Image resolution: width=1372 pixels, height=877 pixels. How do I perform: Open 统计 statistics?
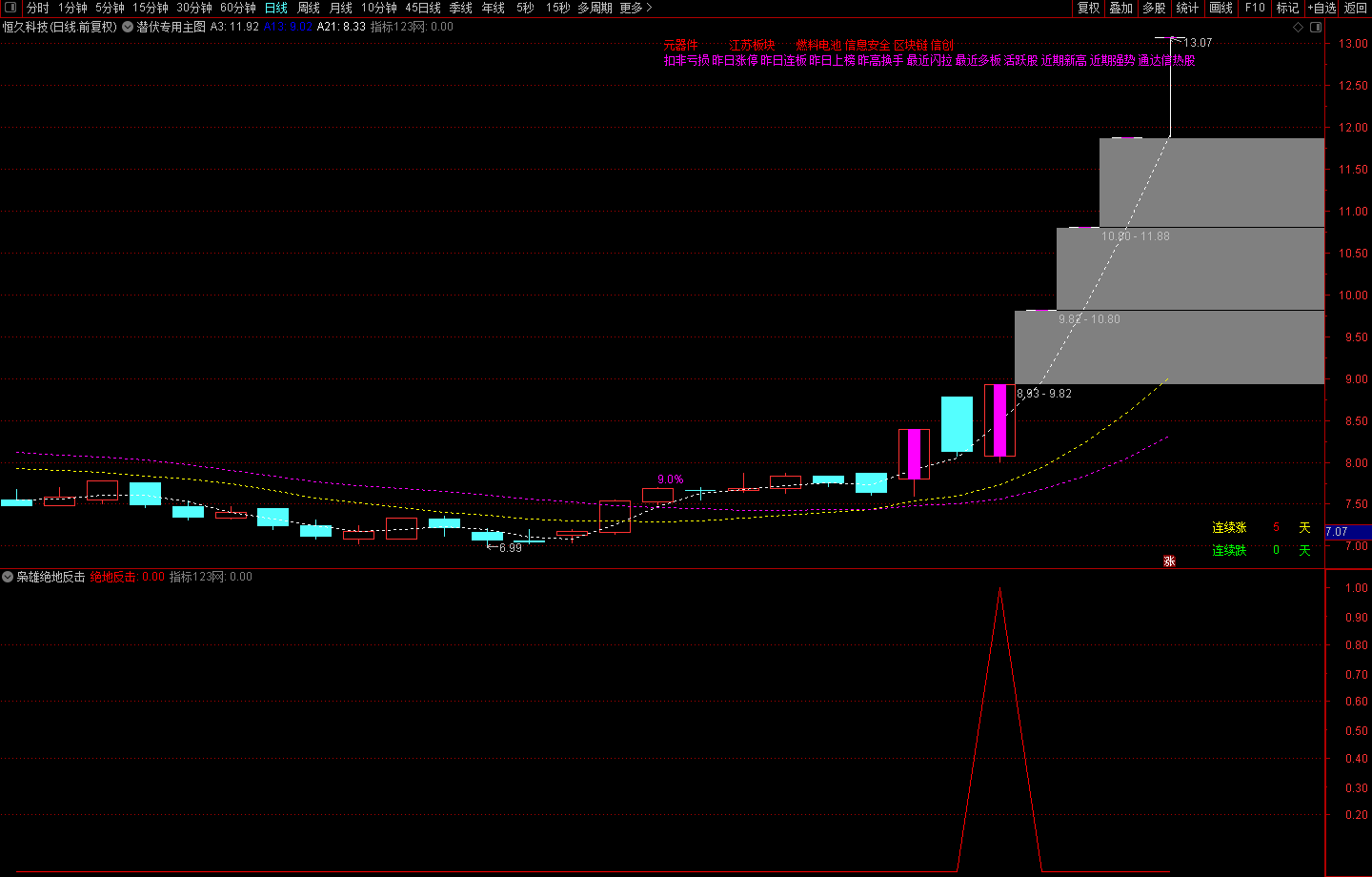(x=1187, y=8)
